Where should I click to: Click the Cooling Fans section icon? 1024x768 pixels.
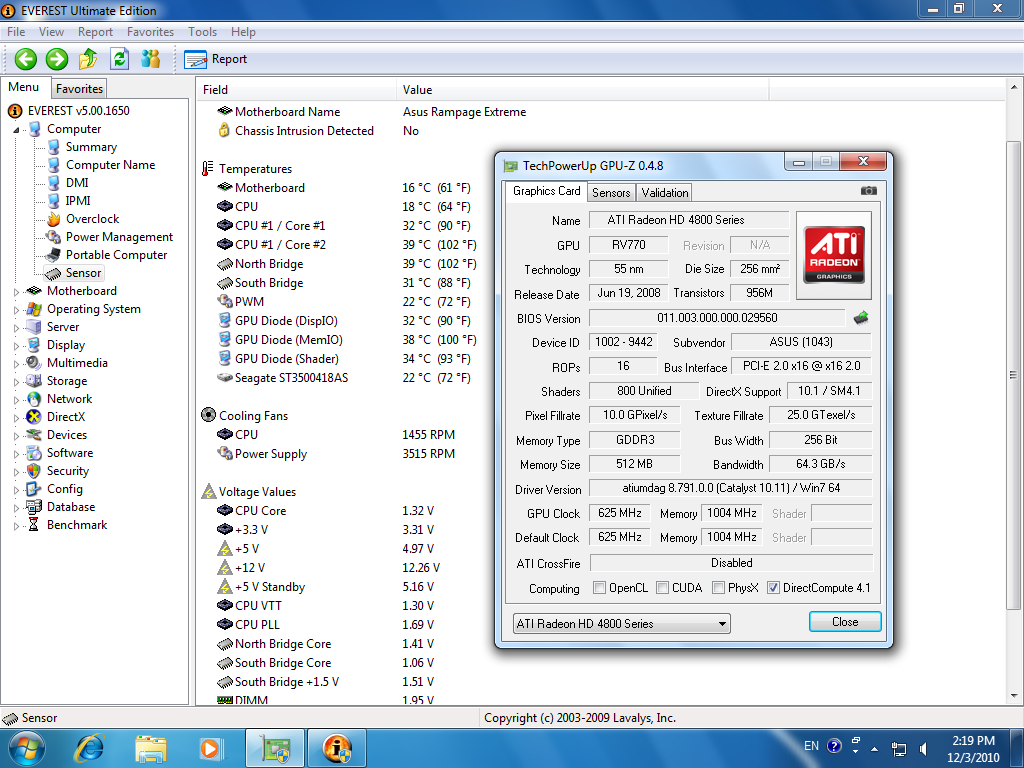[x=208, y=415]
